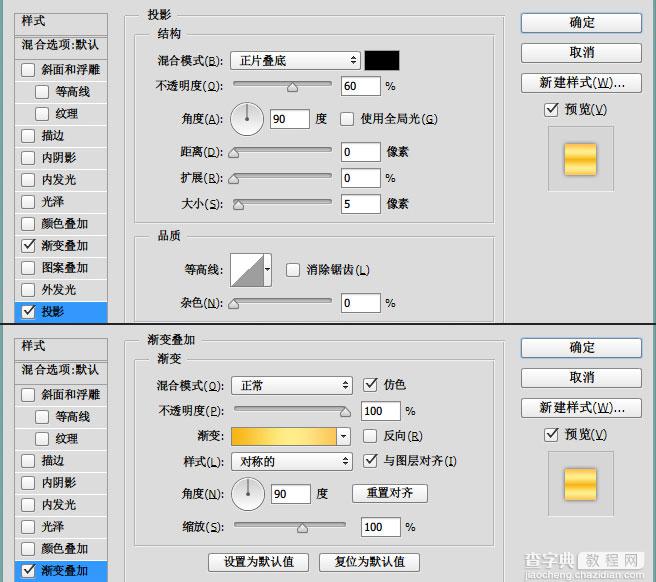Open the 等高线 contour thumbnail under 品质
656x582 pixels.
(247, 270)
